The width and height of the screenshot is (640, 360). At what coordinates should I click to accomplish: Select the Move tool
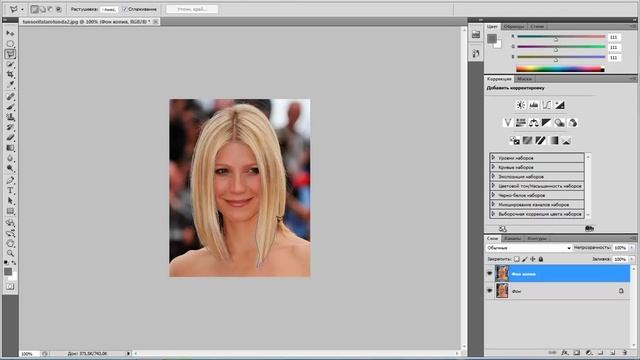point(10,33)
